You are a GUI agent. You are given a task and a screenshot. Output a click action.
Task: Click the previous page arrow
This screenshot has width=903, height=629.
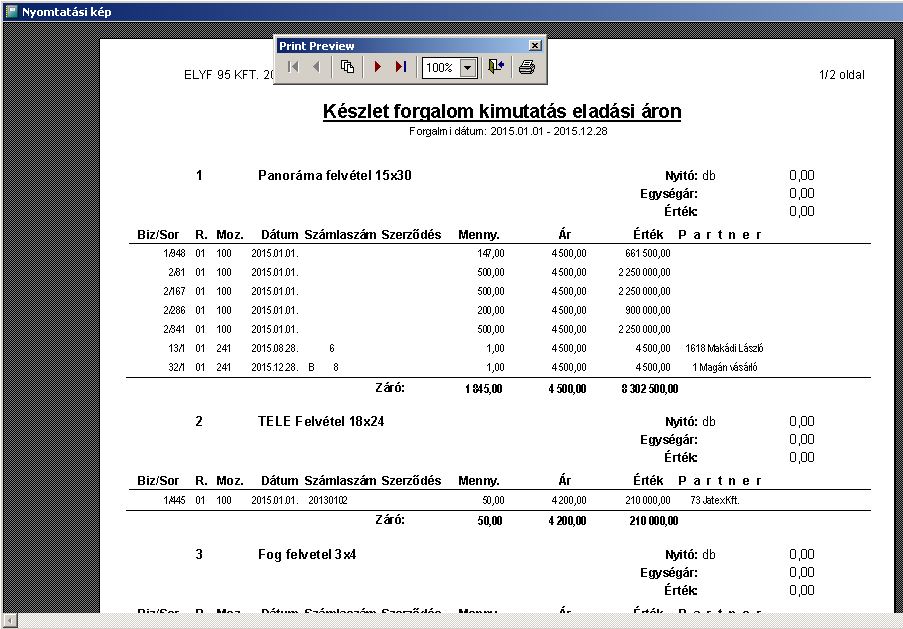[316, 67]
